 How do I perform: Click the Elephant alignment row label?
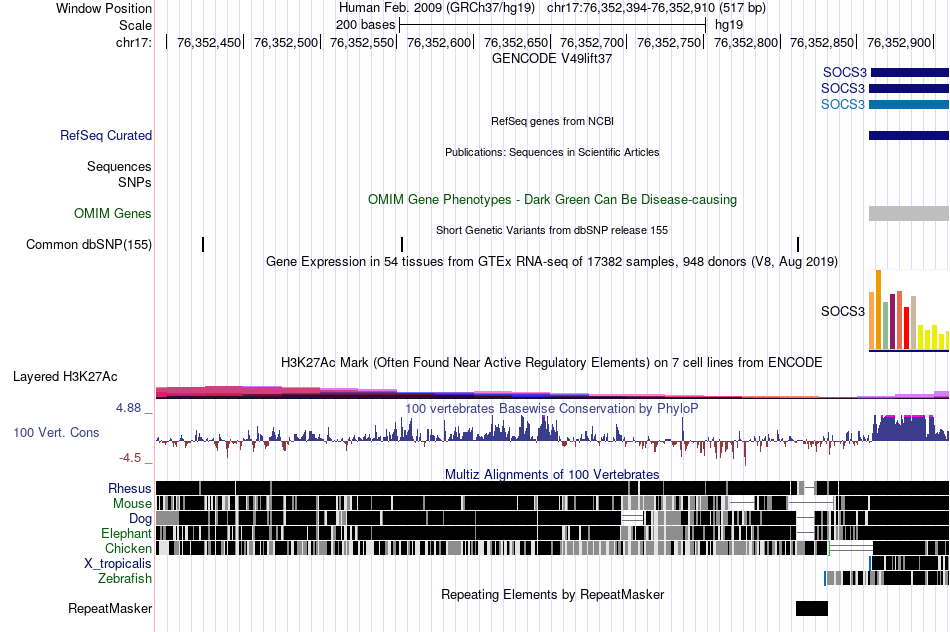coord(127,533)
